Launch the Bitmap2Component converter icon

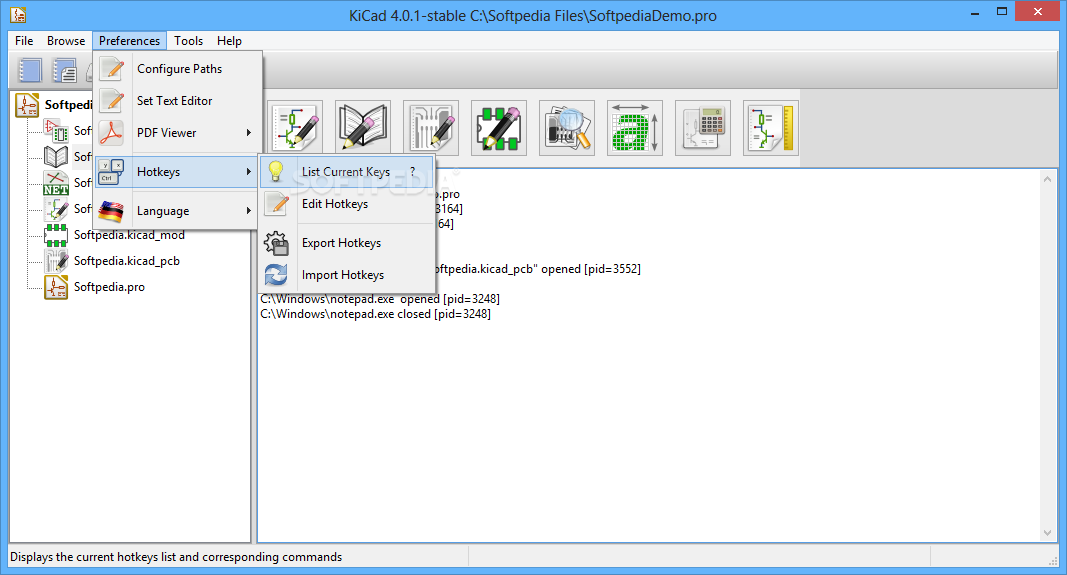tap(635, 128)
